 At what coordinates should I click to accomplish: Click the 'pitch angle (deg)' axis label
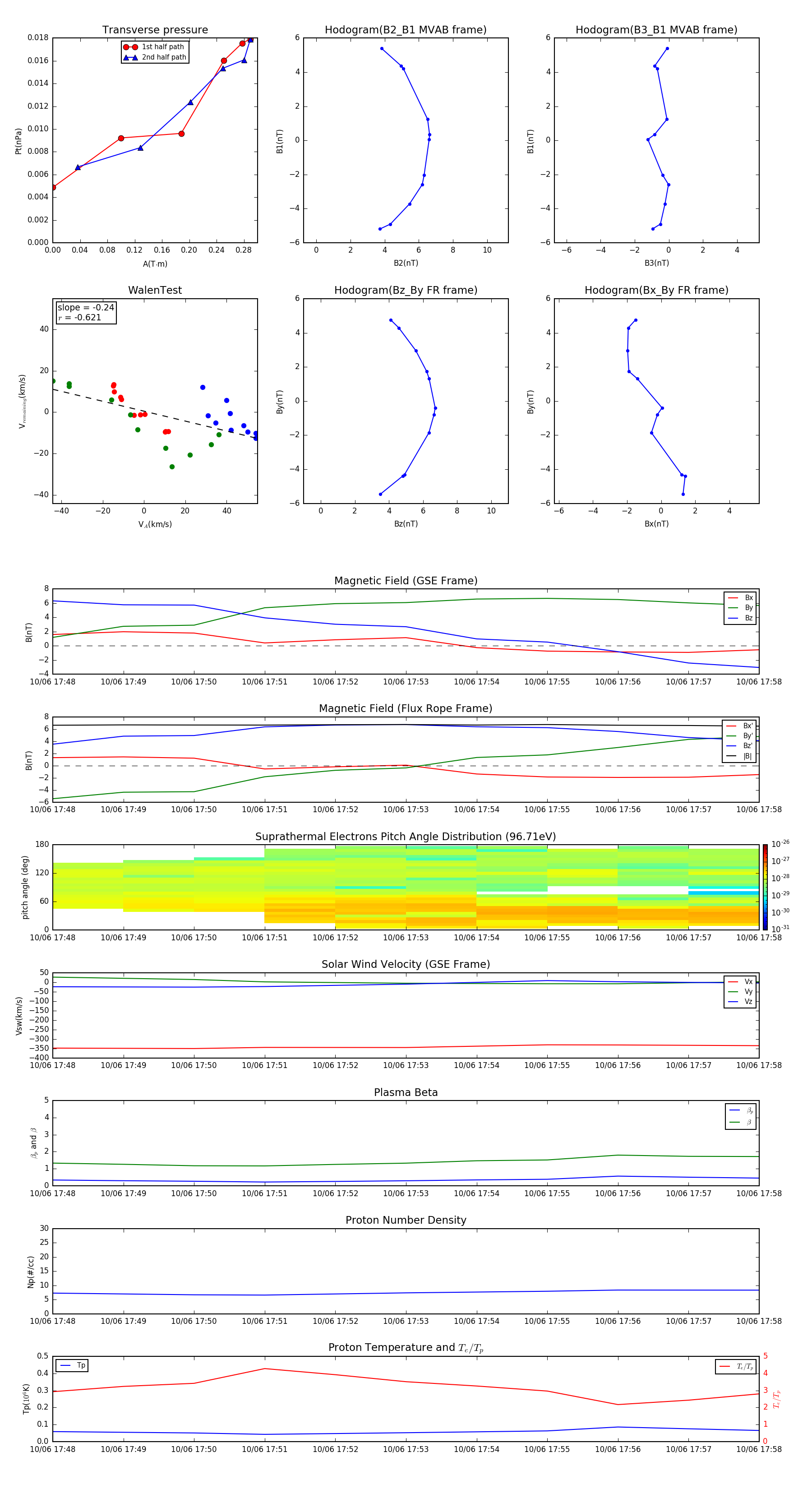click(x=25, y=887)
